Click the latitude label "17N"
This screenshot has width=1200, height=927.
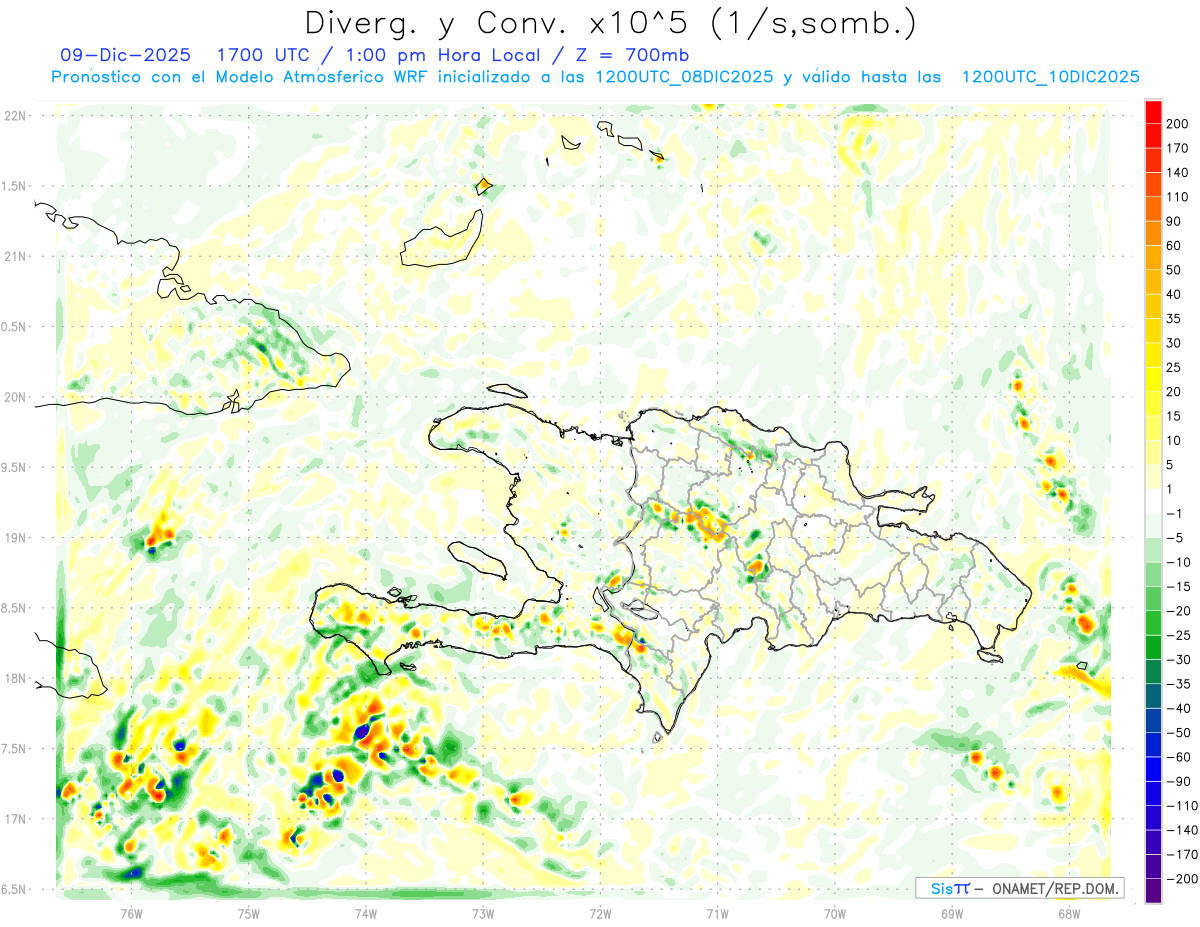16,819
